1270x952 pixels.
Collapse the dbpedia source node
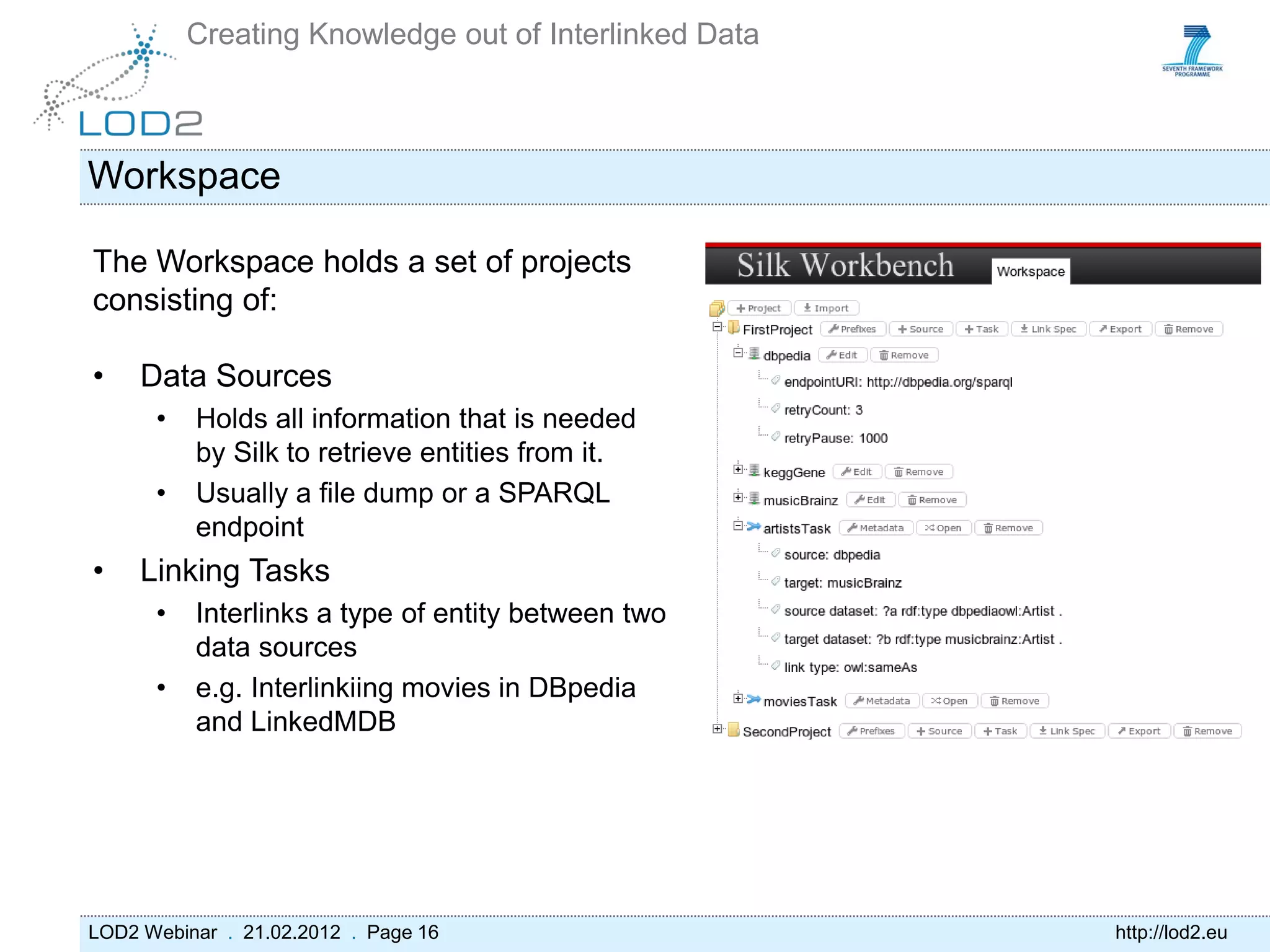click(738, 353)
